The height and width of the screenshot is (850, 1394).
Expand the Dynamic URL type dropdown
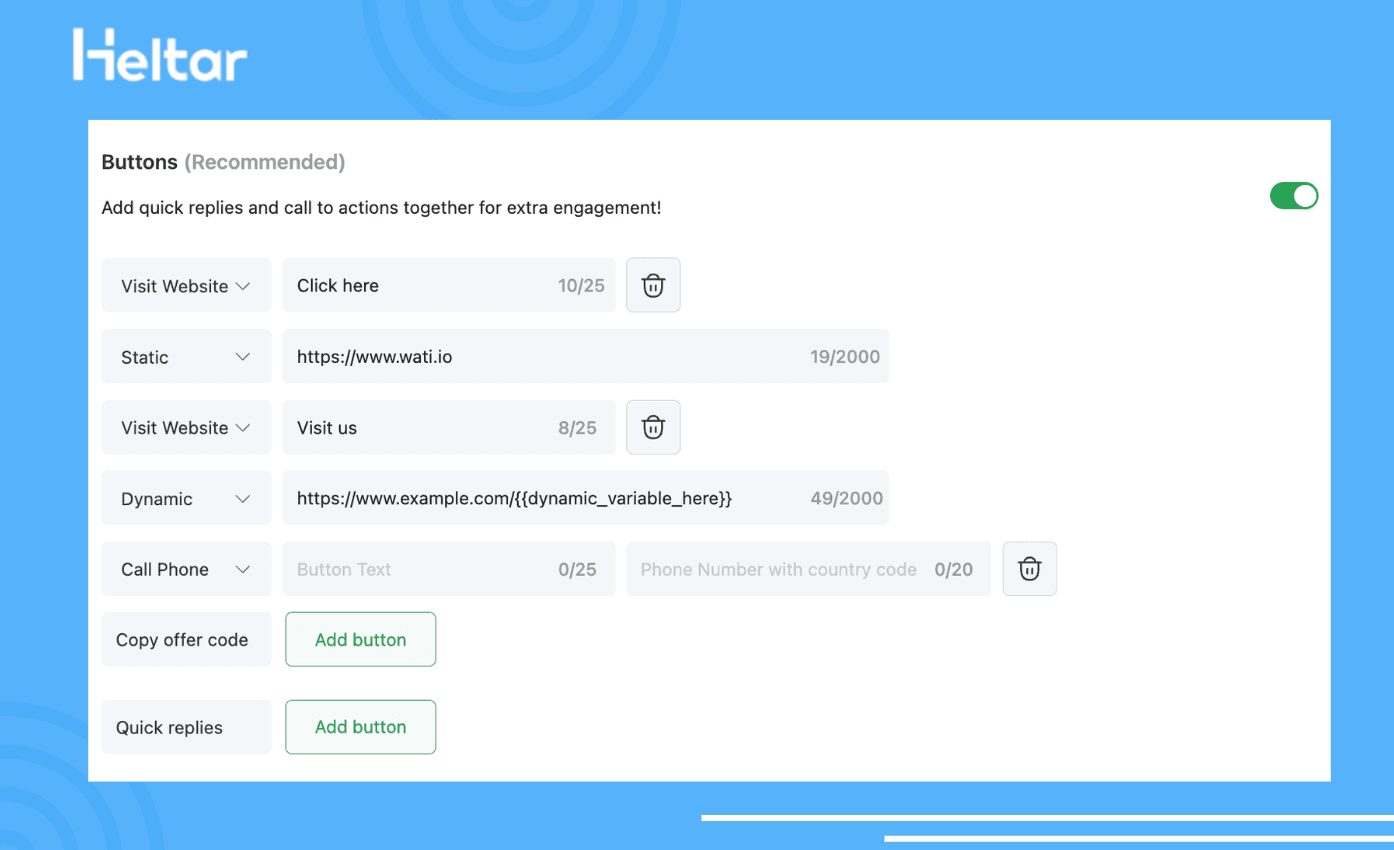pyautogui.click(x=186, y=498)
